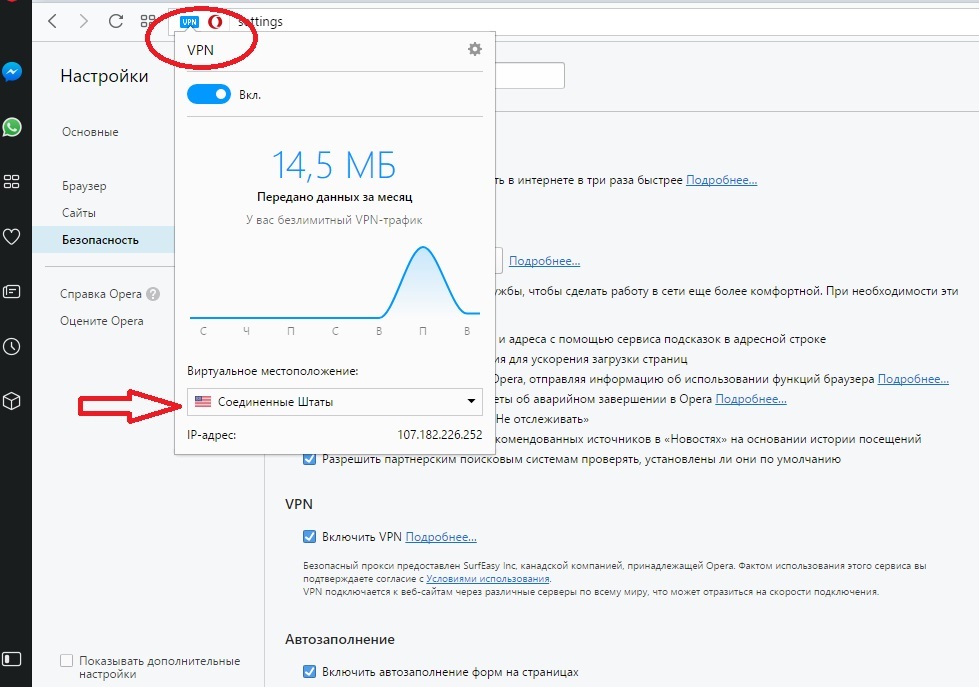This screenshot has height=687, width=979.
Task: Reload the page with the refresh icon
Action: (x=116, y=21)
